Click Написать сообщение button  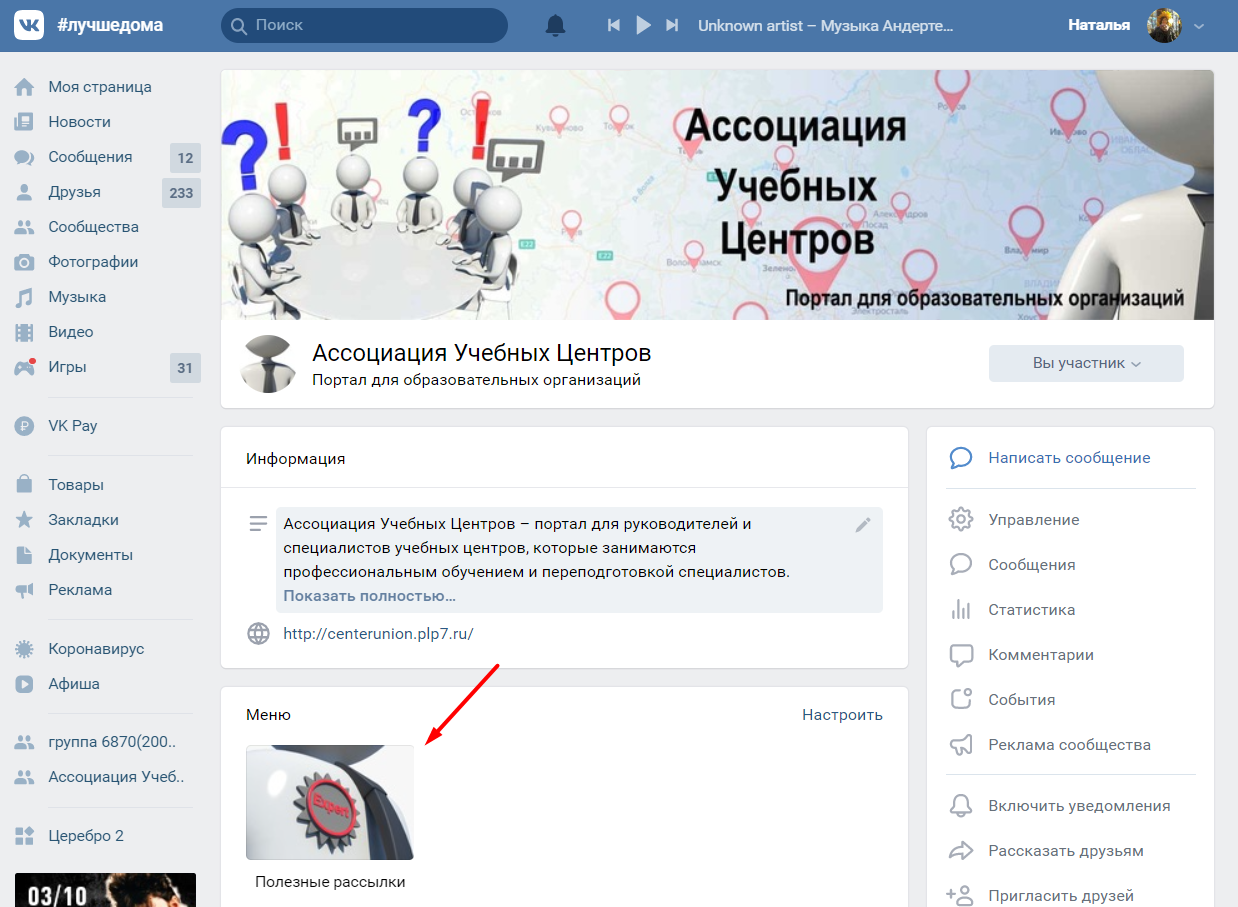coord(1069,458)
